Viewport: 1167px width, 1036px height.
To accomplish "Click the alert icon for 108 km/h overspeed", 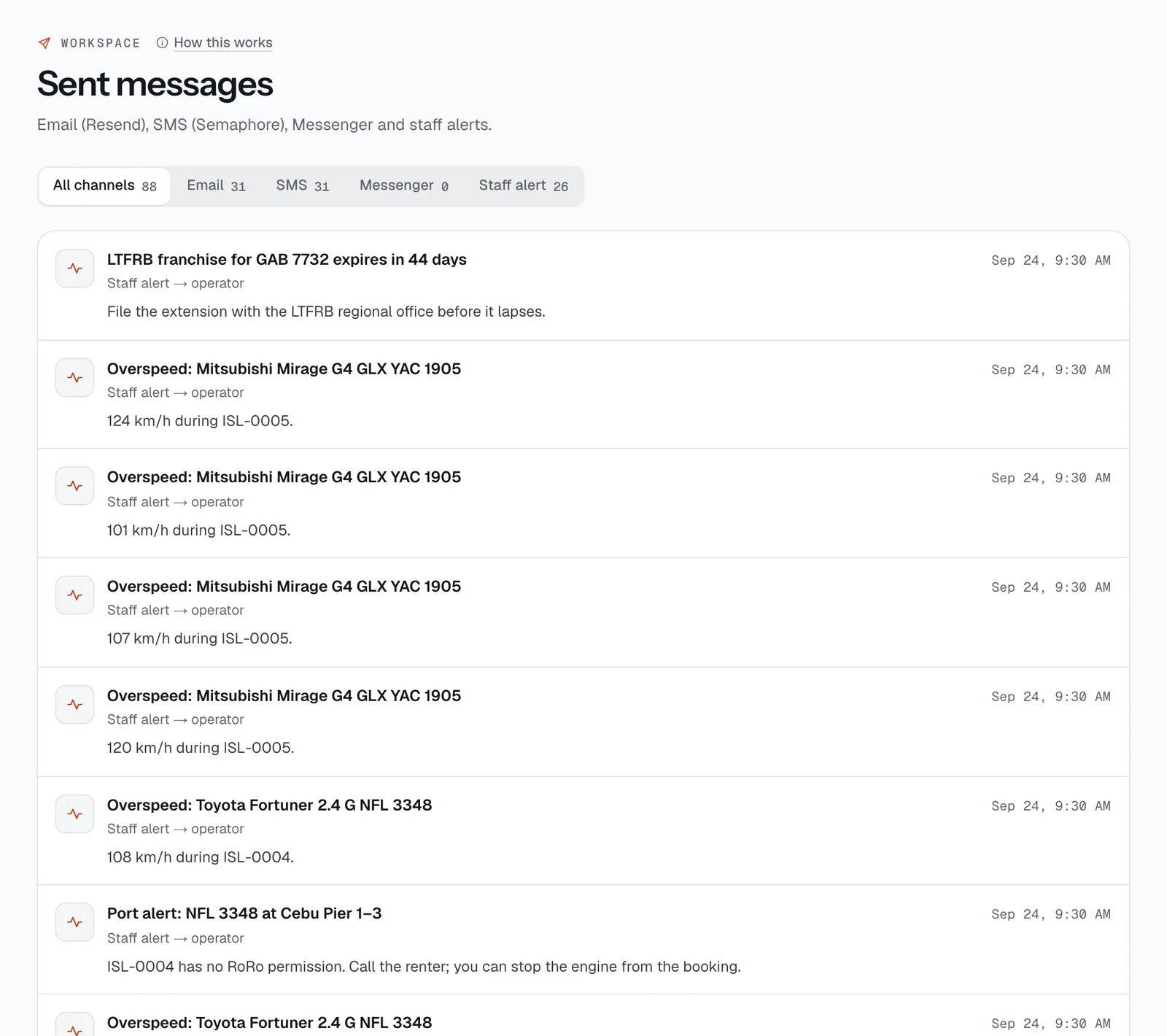I will 75,814.
